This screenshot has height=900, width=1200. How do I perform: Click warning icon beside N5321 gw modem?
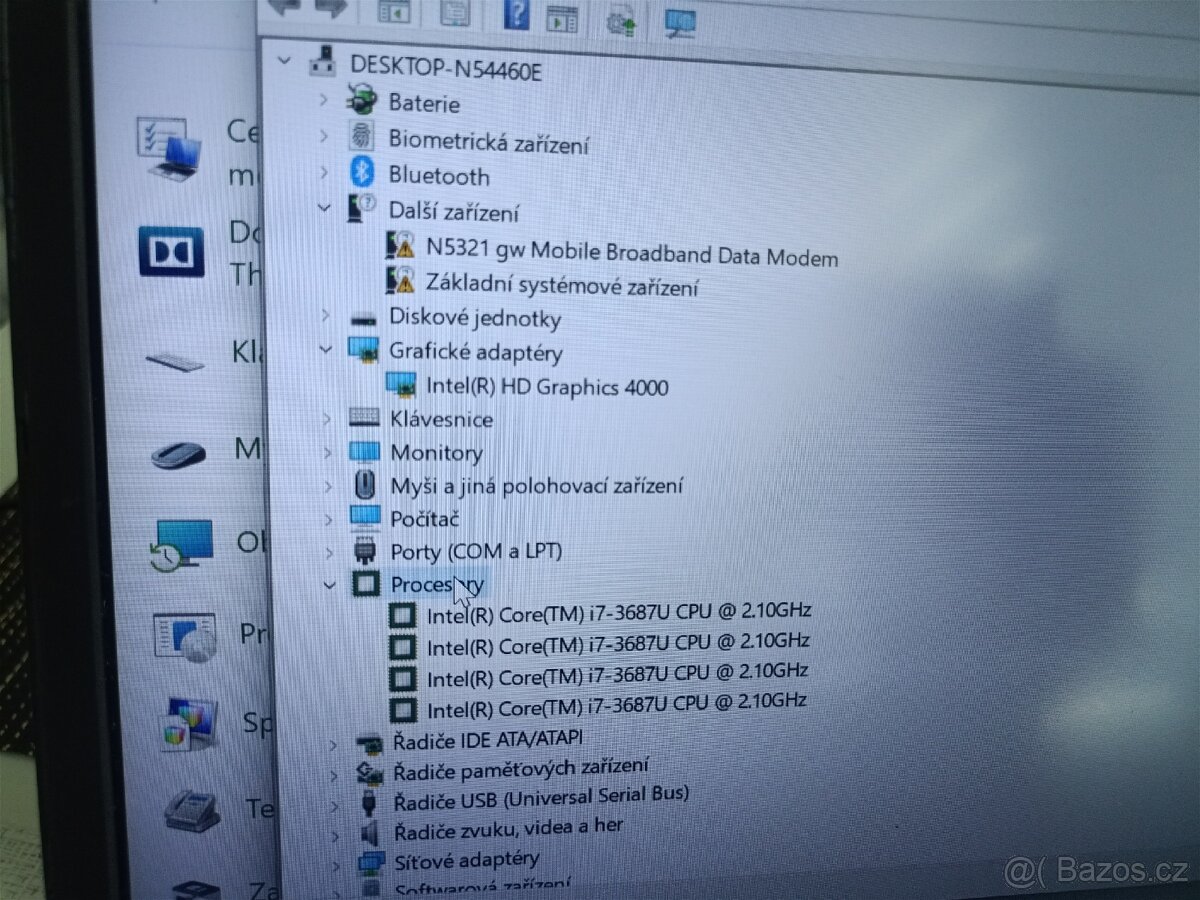point(401,245)
